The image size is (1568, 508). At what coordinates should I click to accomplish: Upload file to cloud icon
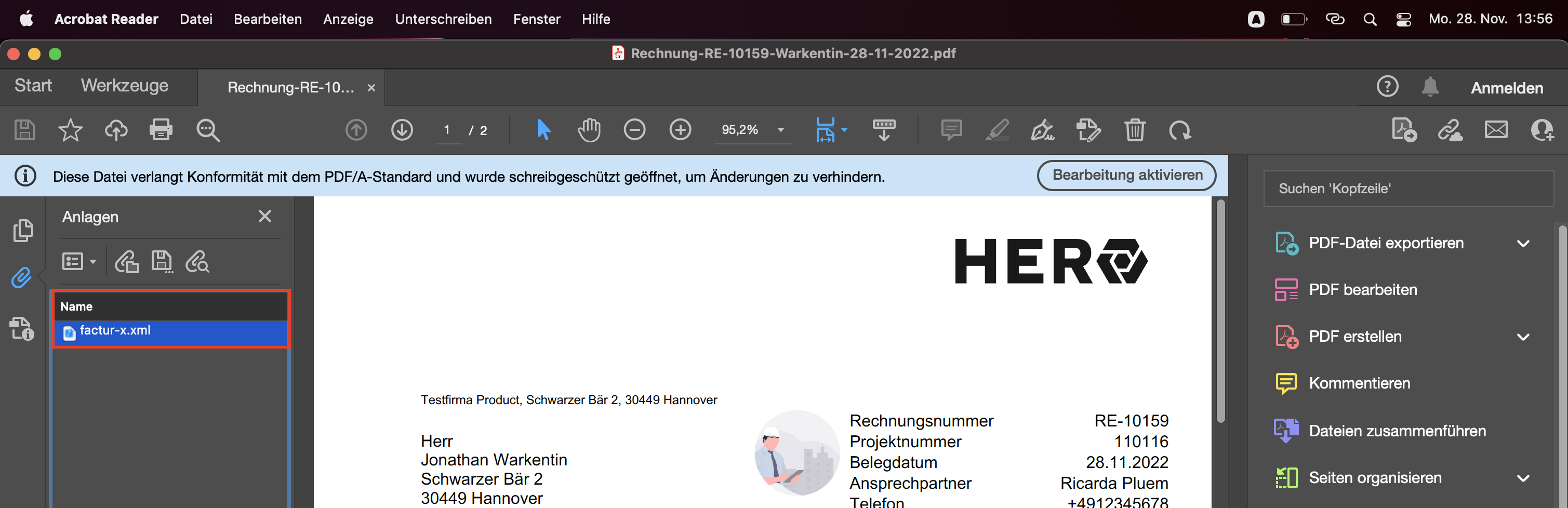pyautogui.click(x=116, y=130)
